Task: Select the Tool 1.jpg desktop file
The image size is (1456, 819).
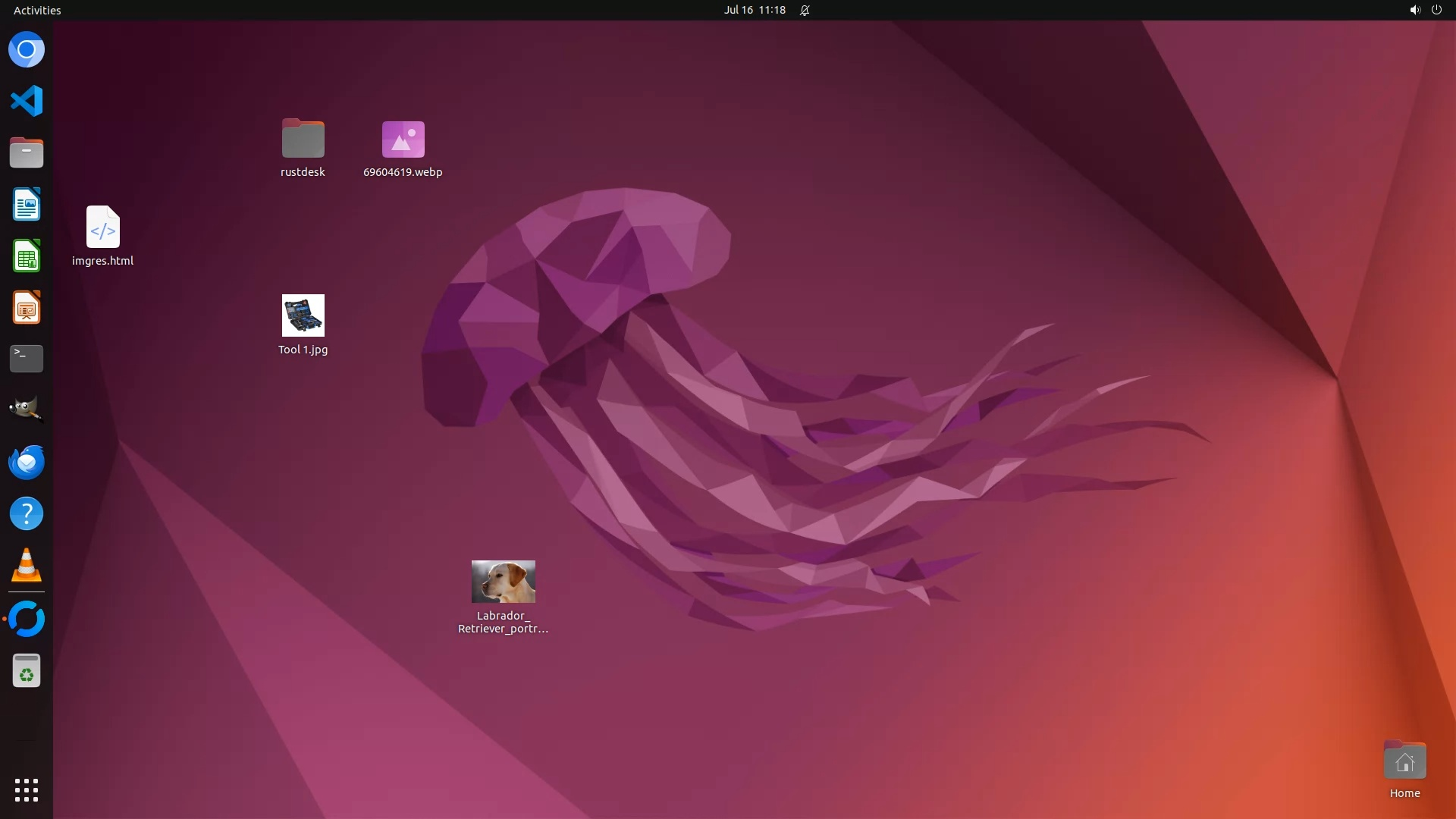Action: tap(303, 315)
